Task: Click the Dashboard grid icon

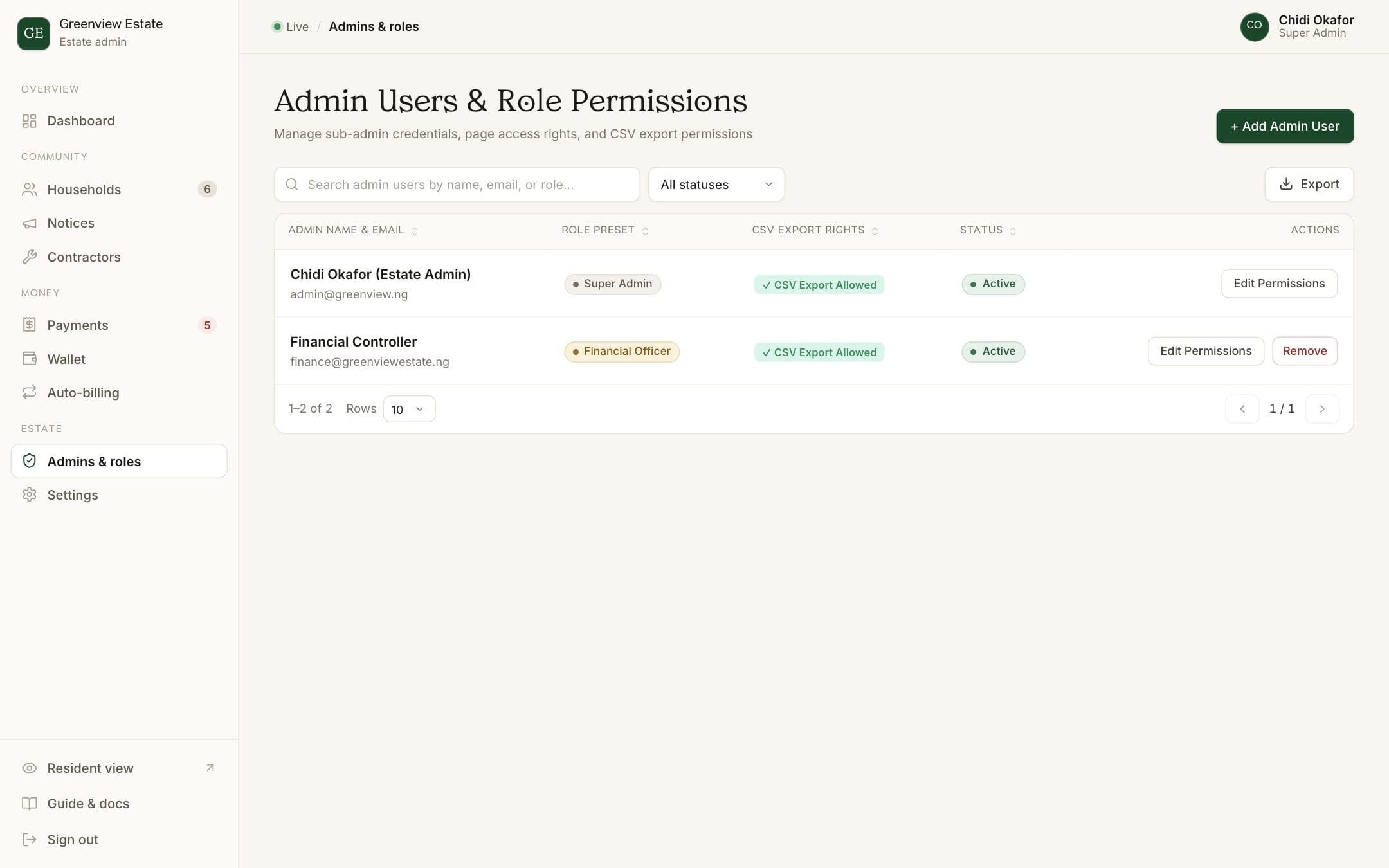Action: (x=30, y=121)
